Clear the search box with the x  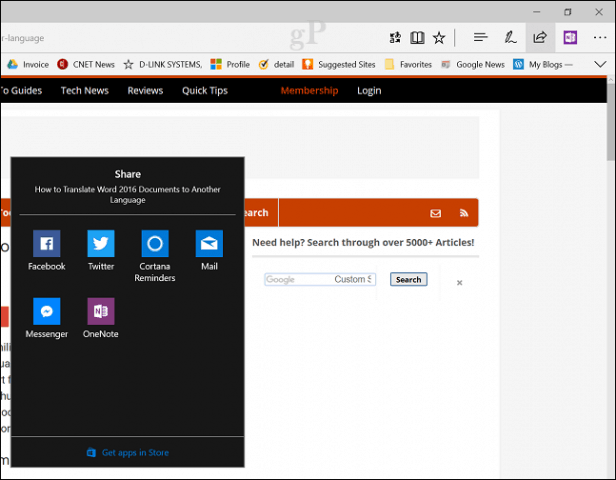[x=459, y=282]
